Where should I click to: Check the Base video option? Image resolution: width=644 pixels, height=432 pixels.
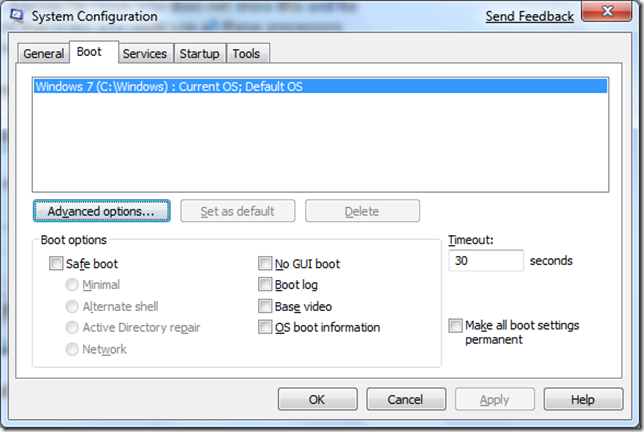[265, 307]
